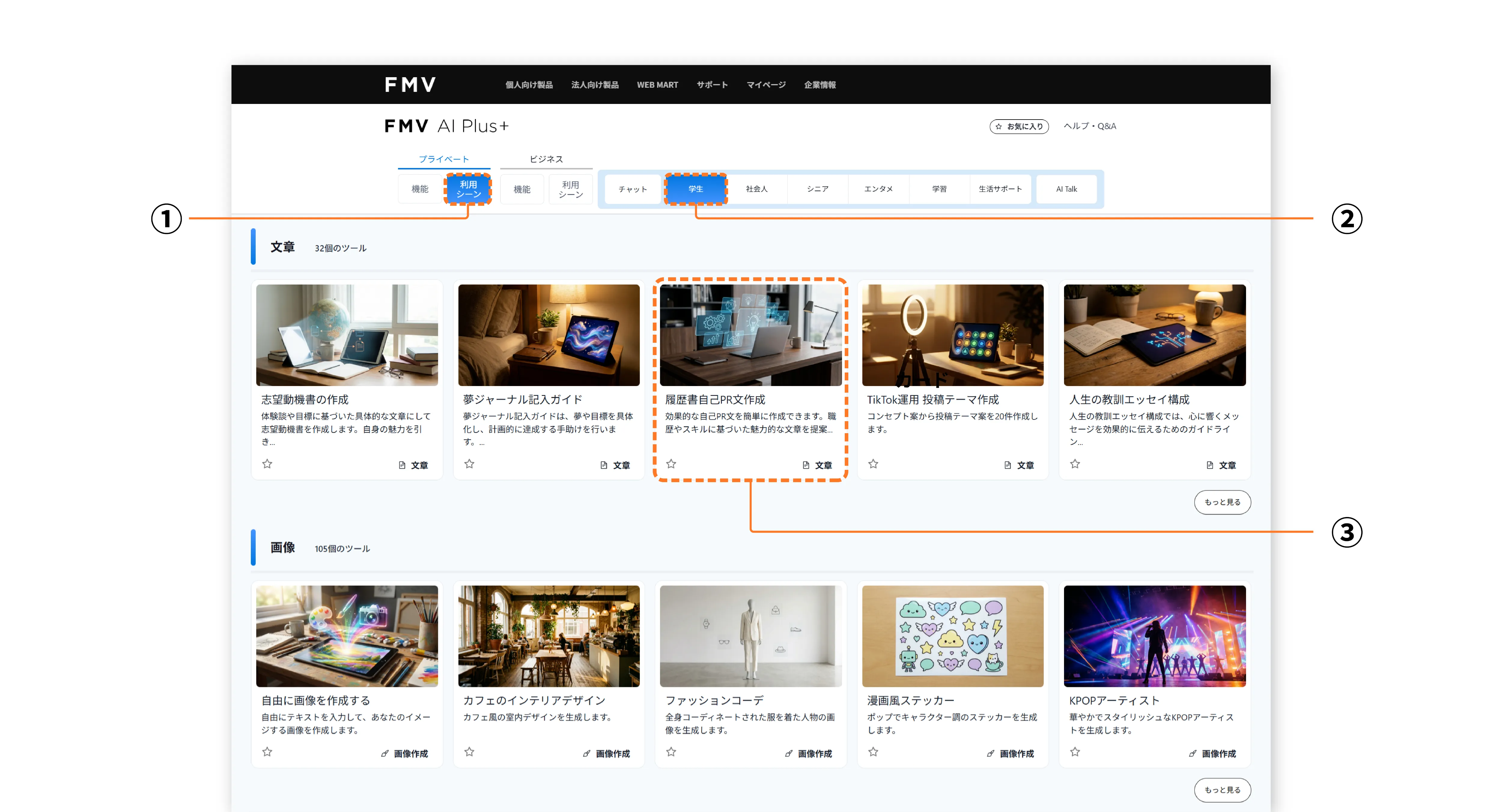
Task: Expand more tools with 文章 section もっと見る
Action: click(x=1223, y=502)
